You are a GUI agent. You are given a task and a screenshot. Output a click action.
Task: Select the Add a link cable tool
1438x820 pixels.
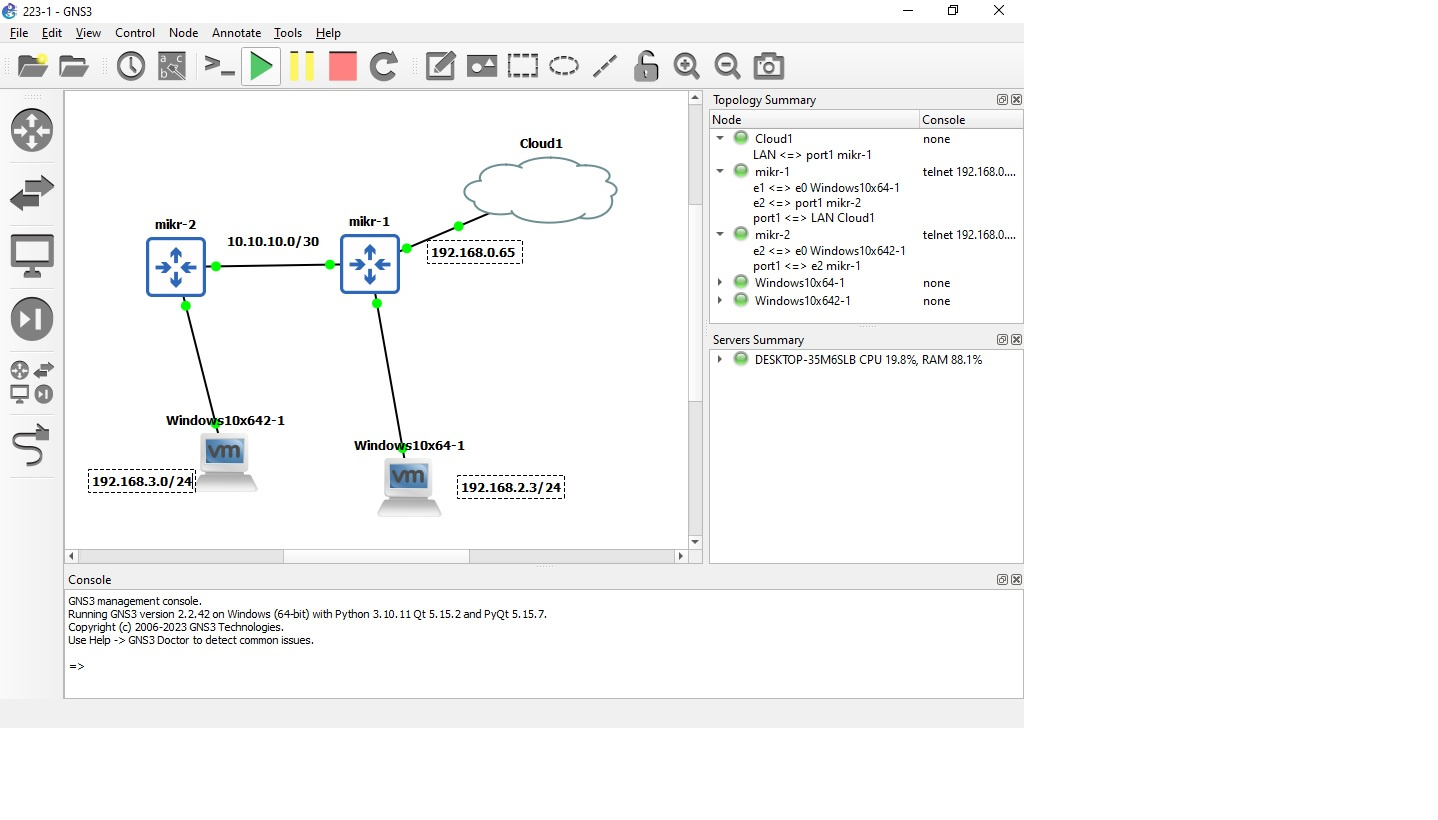click(32, 445)
